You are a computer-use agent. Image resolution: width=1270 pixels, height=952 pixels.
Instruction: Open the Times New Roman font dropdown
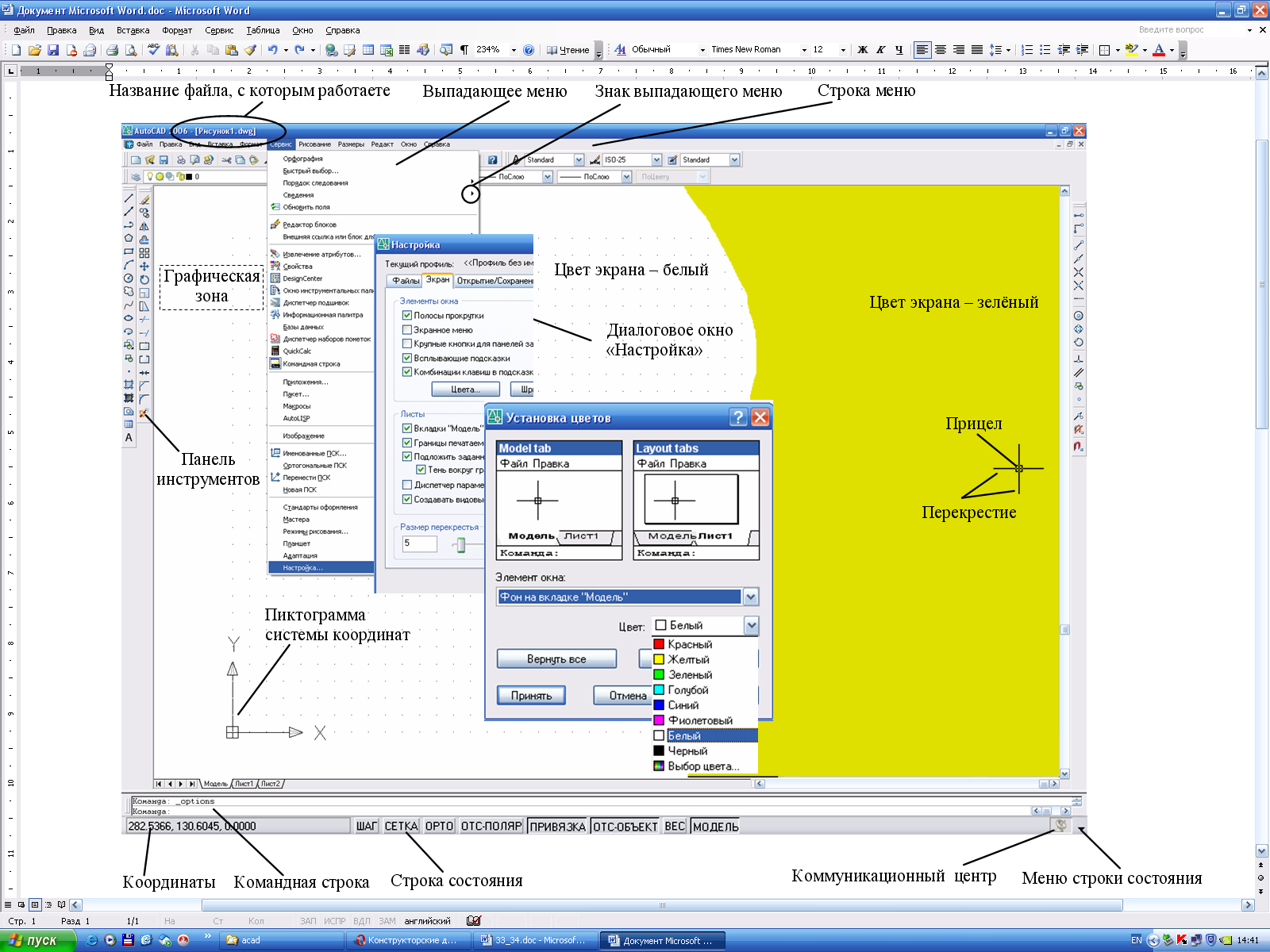(x=804, y=50)
